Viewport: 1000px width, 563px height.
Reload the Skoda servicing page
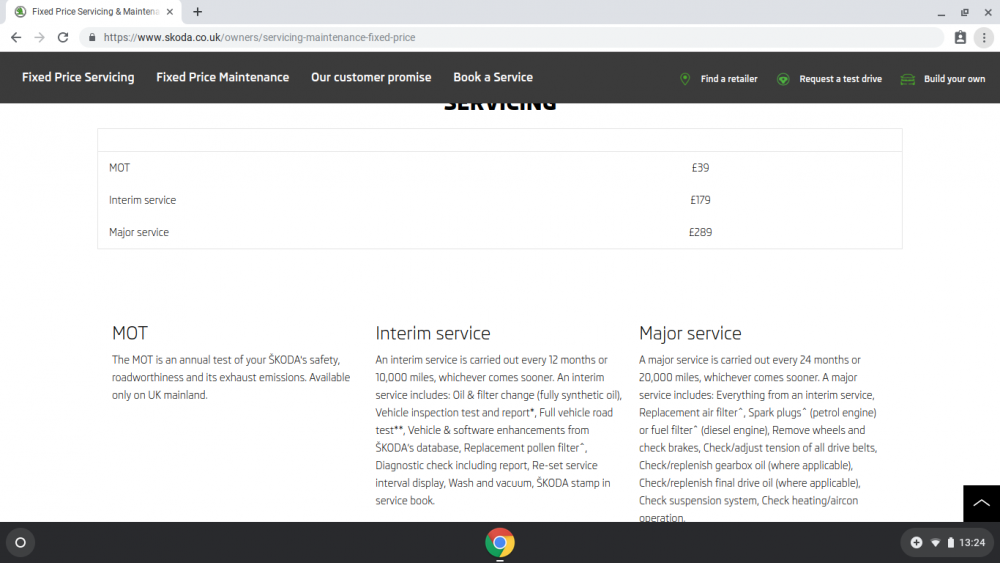tap(62, 38)
